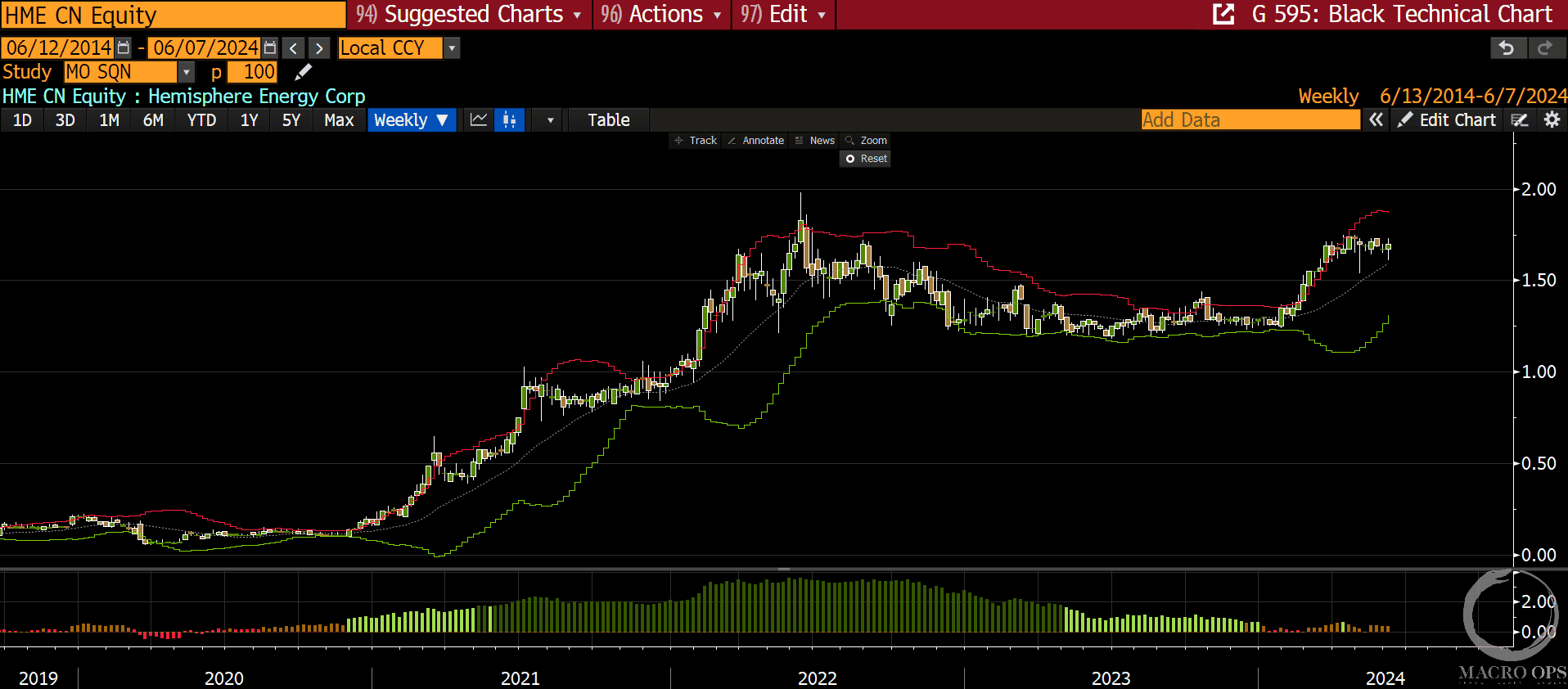
Task: Reset the chart zoom
Action: click(865, 159)
